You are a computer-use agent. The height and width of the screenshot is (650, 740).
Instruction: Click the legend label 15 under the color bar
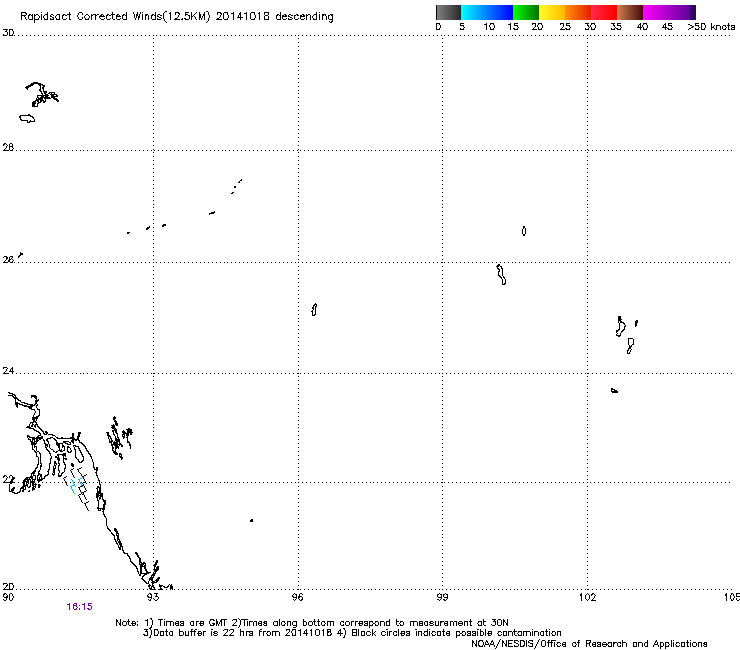[x=513, y=27]
